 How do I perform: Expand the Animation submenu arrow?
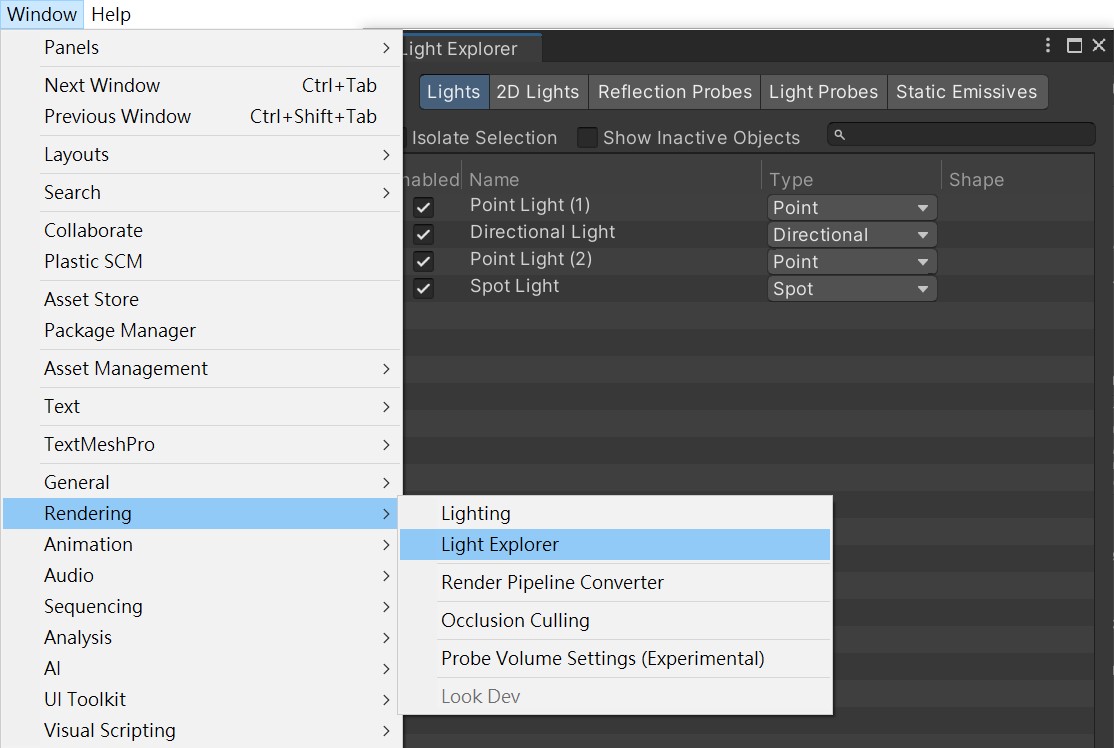pyautogui.click(x=386, y=545)
